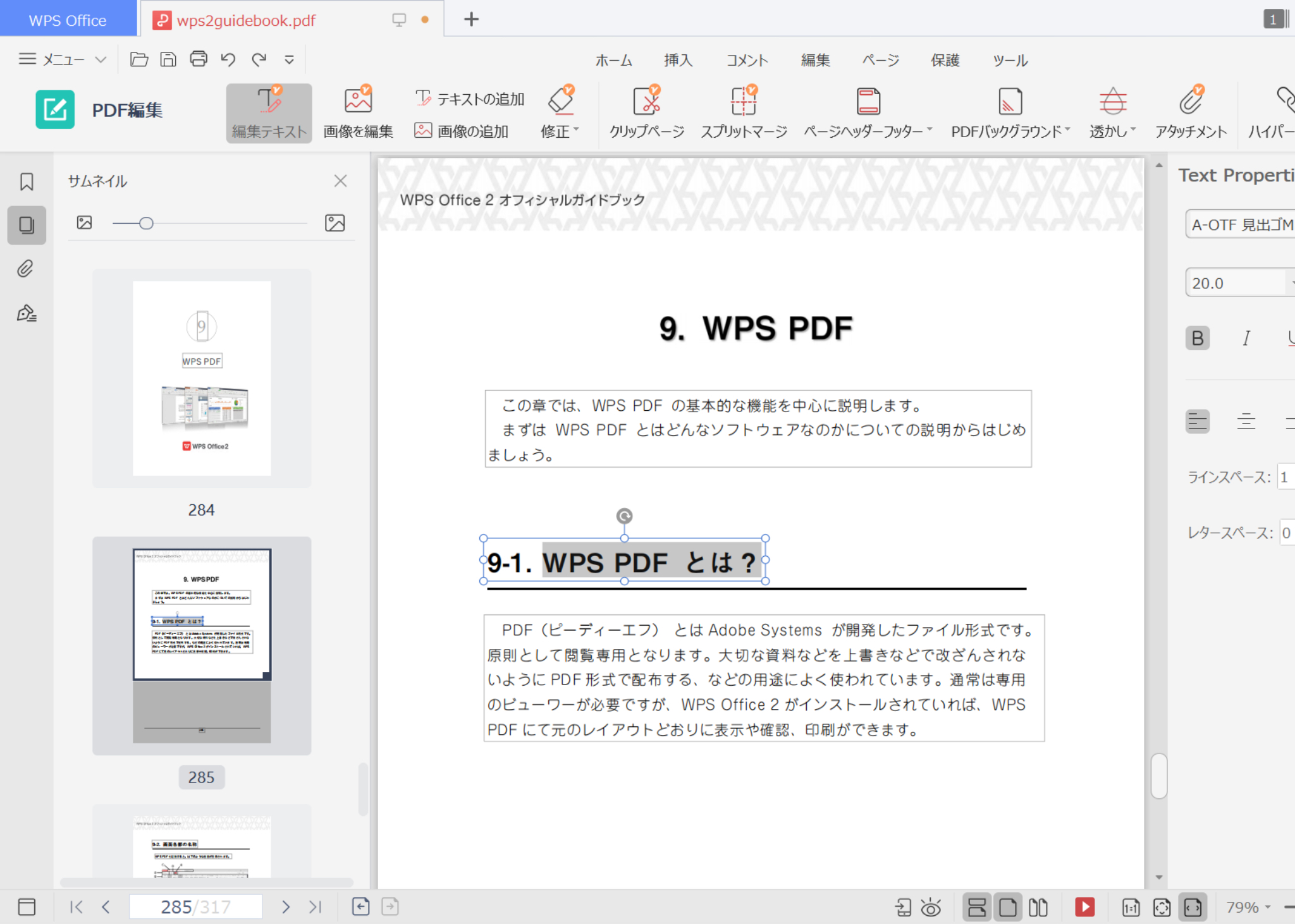Image resolution: width=1295 pixels, height=924 pixels.
Task: Open the signature sidebar icon
Action: [27, 313]
